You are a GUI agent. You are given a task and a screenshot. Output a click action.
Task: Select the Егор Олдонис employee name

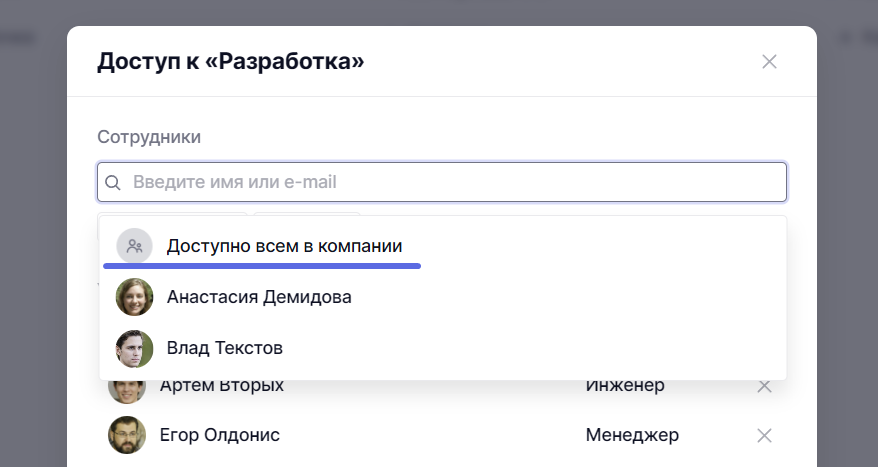(x=220, y=435)
